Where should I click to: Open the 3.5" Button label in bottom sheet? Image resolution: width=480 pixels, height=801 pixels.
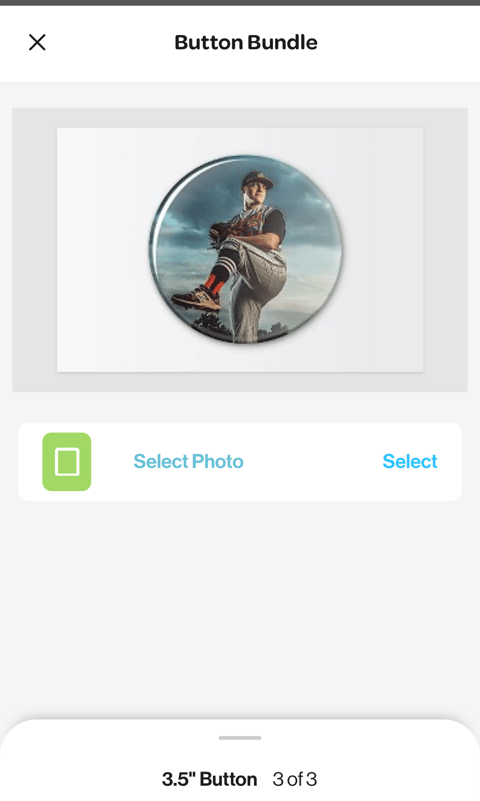coord(209,779)
